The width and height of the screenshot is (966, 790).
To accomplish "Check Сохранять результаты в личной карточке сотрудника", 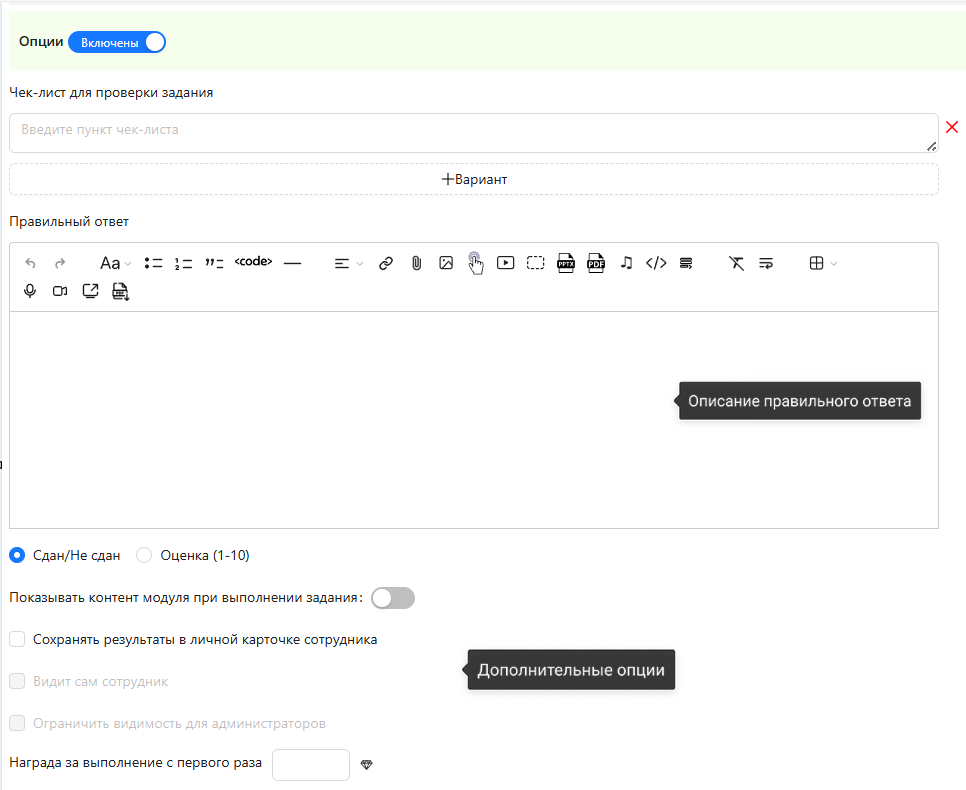I will (x=17, y=639).
